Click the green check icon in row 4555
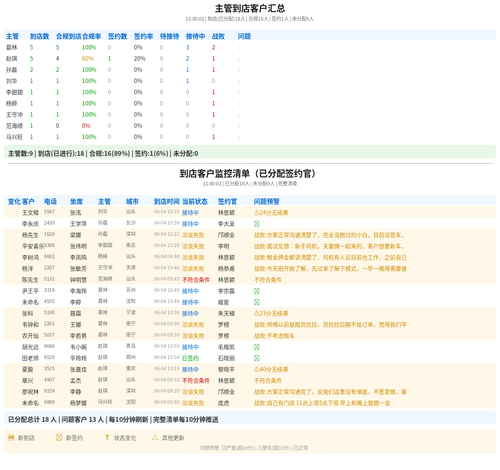The image size is (500, 470). pyautogui.click(x=257, y=302)
